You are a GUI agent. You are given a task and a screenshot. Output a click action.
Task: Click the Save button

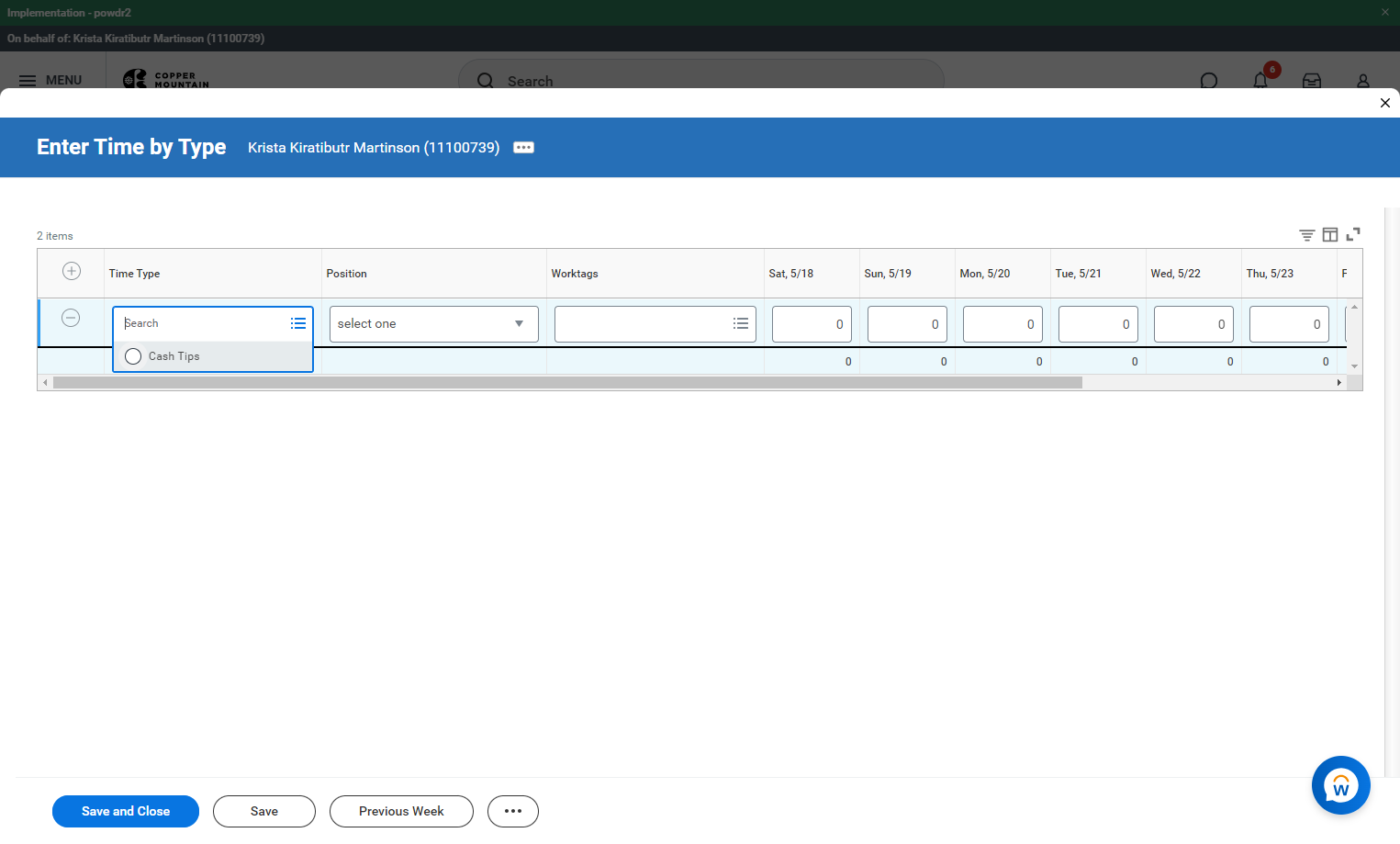click(264, 811)
